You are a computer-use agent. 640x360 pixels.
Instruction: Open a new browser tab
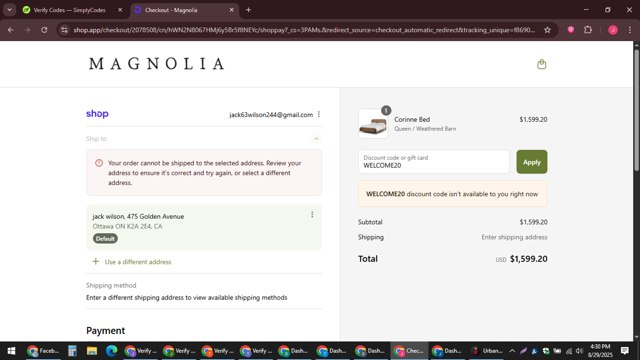click(248, 10)
